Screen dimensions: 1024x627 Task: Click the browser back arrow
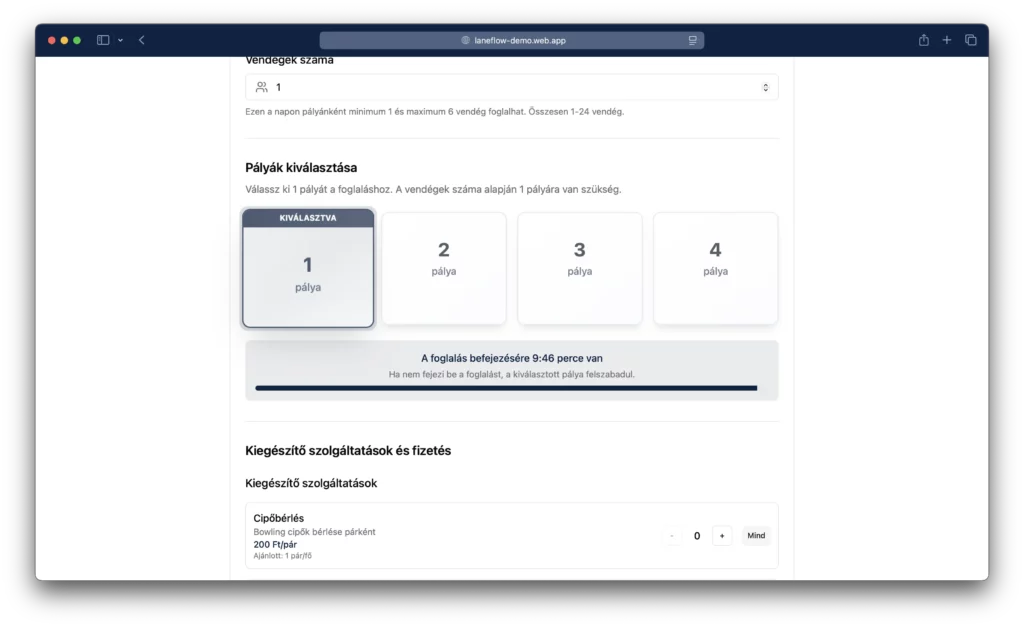coord(142,40)
